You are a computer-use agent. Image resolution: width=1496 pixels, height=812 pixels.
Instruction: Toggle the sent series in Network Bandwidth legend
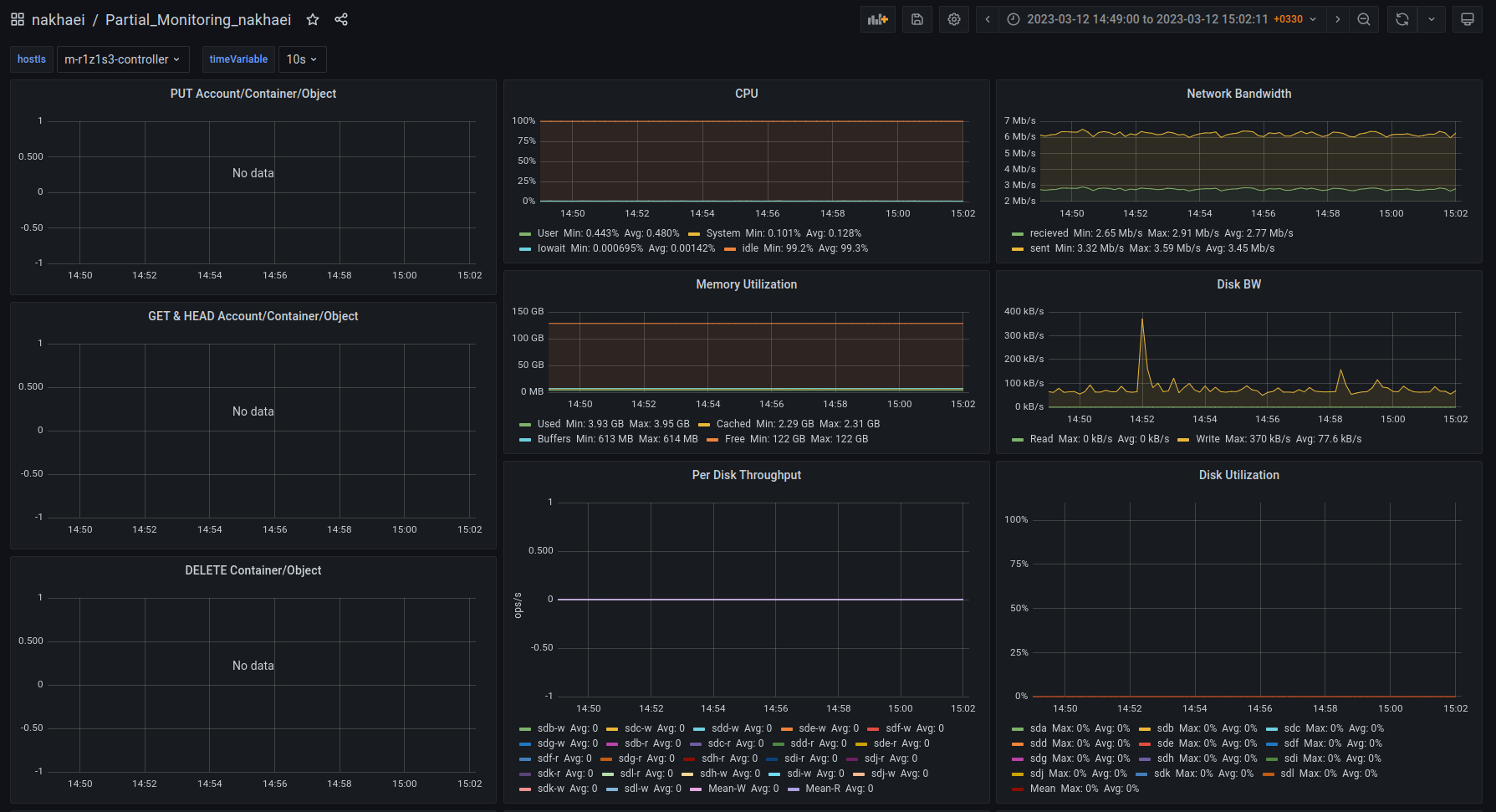1039,248
